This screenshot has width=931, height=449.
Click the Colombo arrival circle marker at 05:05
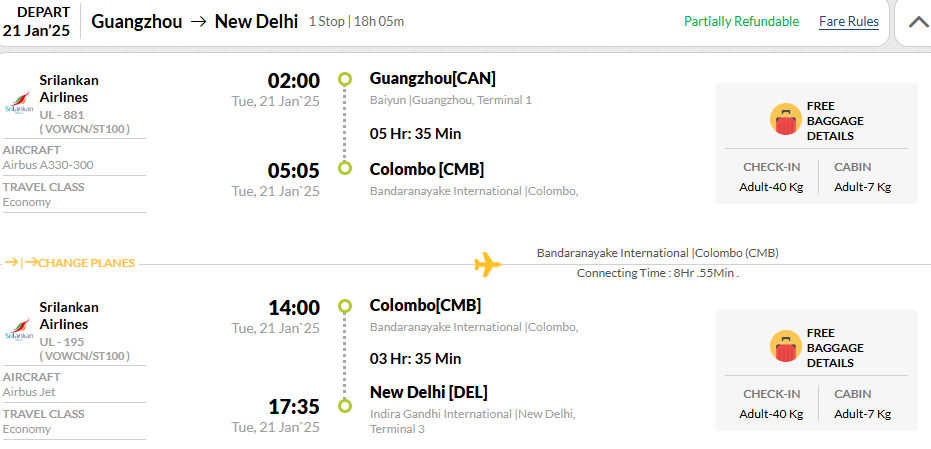coord(345,168)
